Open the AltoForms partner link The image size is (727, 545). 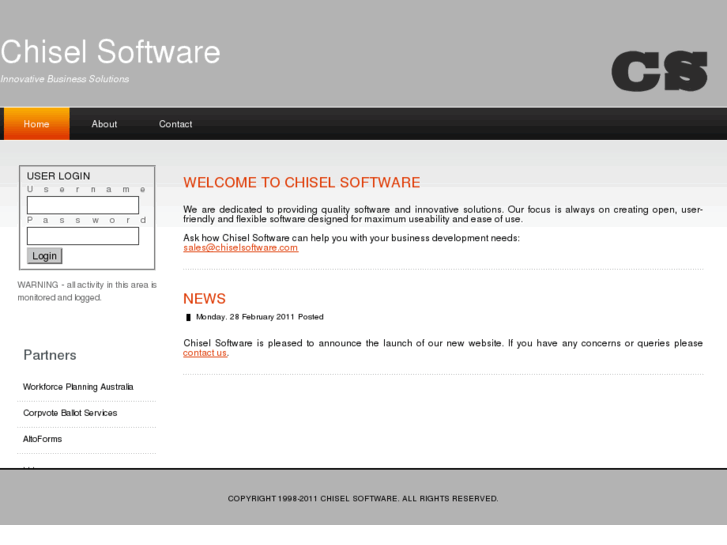(42, 439)
